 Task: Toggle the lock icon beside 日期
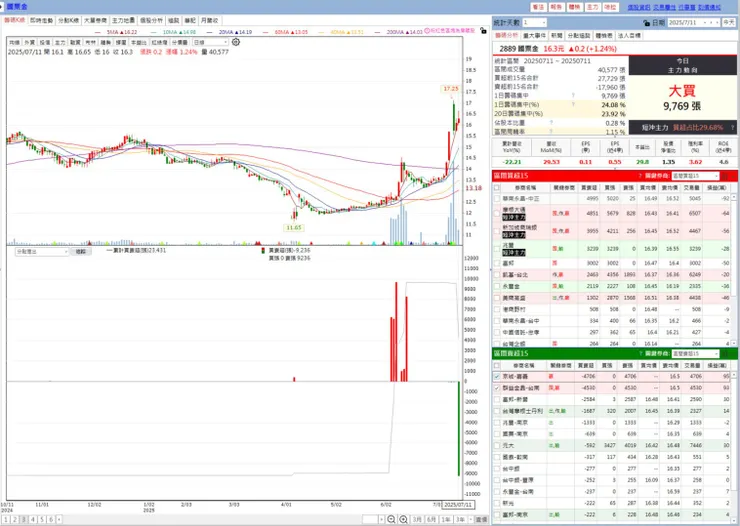(646, 23)
